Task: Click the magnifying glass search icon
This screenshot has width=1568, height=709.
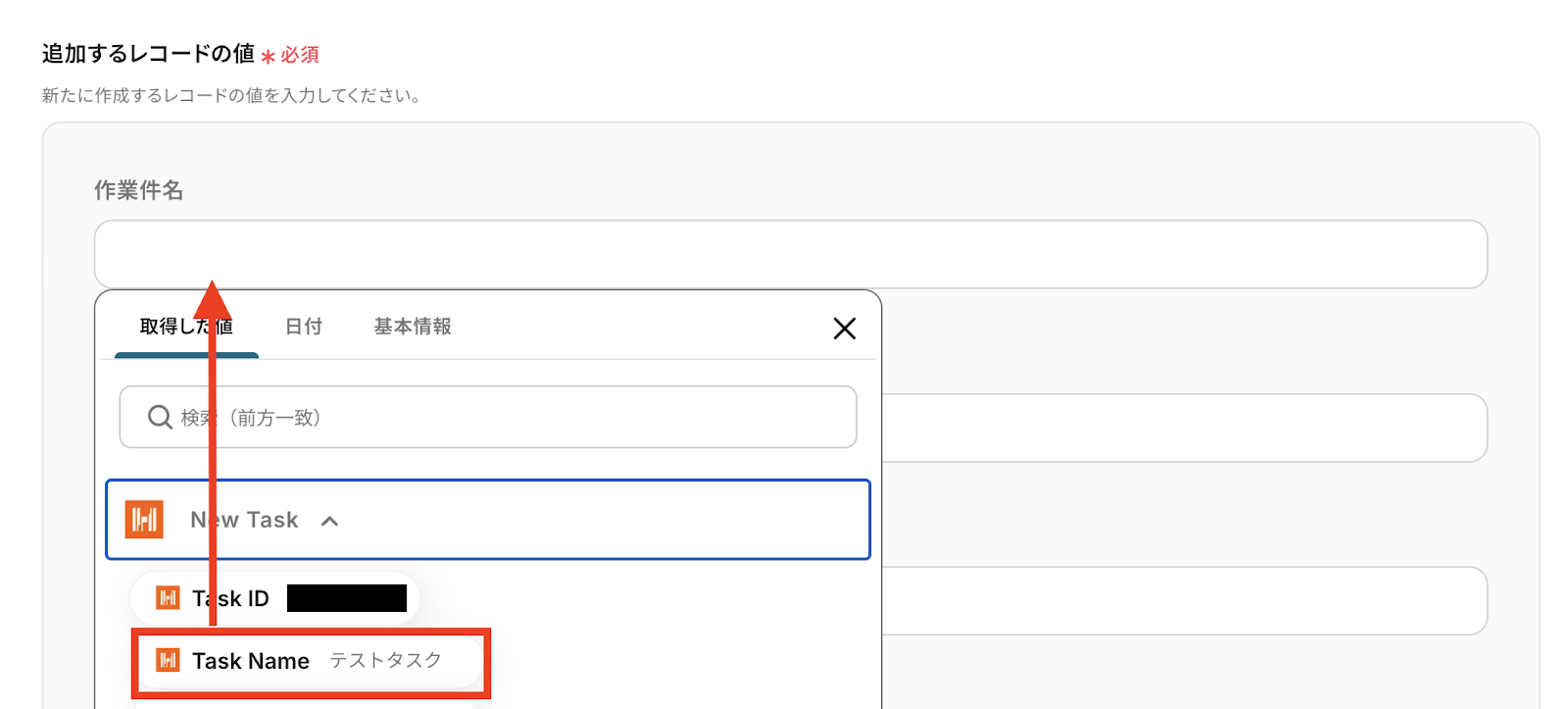Action: 160,418
